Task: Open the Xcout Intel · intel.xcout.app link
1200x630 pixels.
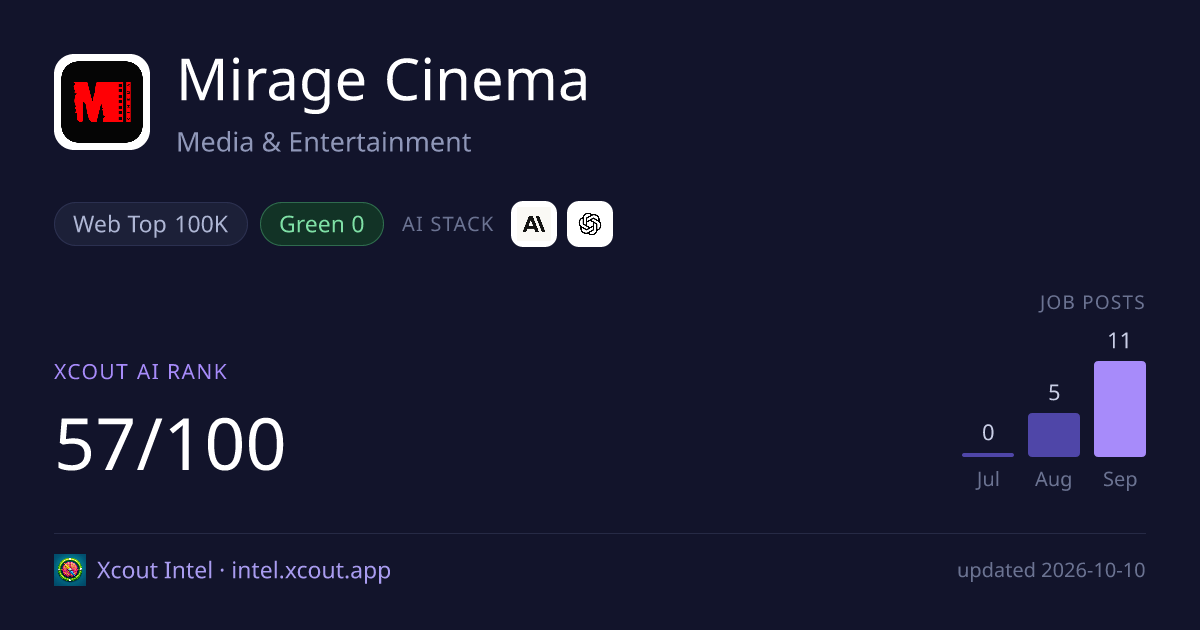Action: click(x=244, y=571)
